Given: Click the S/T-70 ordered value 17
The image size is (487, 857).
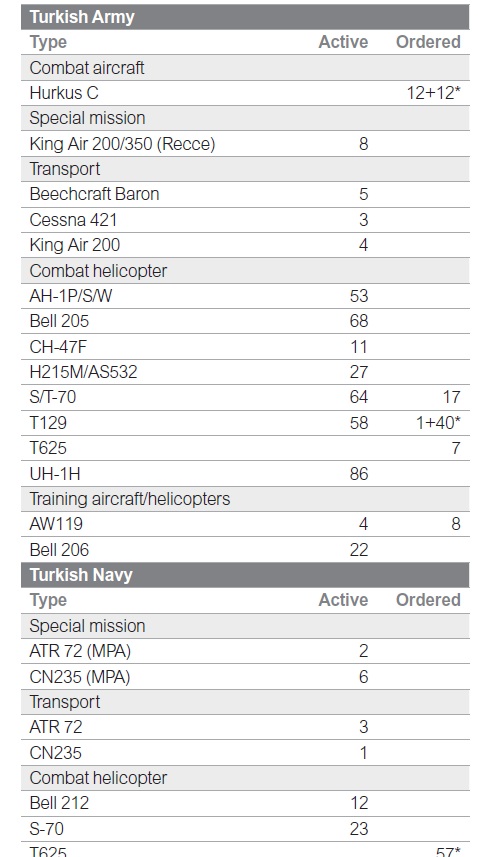Looking at the screenshot, I should coord(451,397).
